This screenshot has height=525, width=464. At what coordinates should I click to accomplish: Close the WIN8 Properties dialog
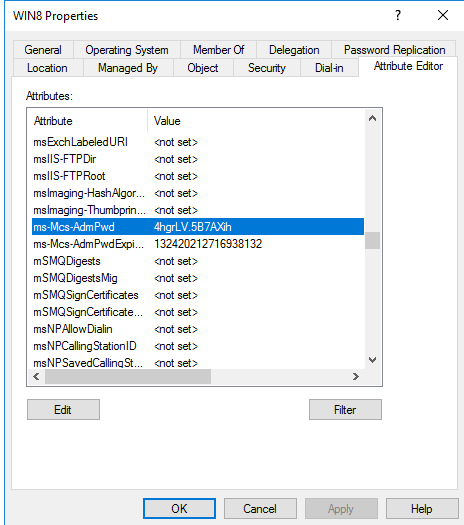coord(443,15)
